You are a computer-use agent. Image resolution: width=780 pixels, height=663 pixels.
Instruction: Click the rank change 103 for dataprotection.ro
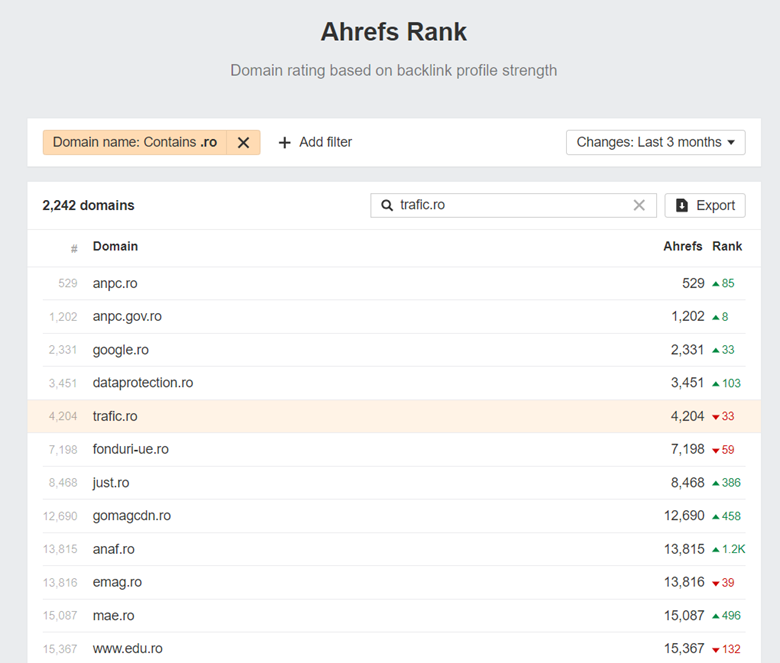click(x=726, y=383)
